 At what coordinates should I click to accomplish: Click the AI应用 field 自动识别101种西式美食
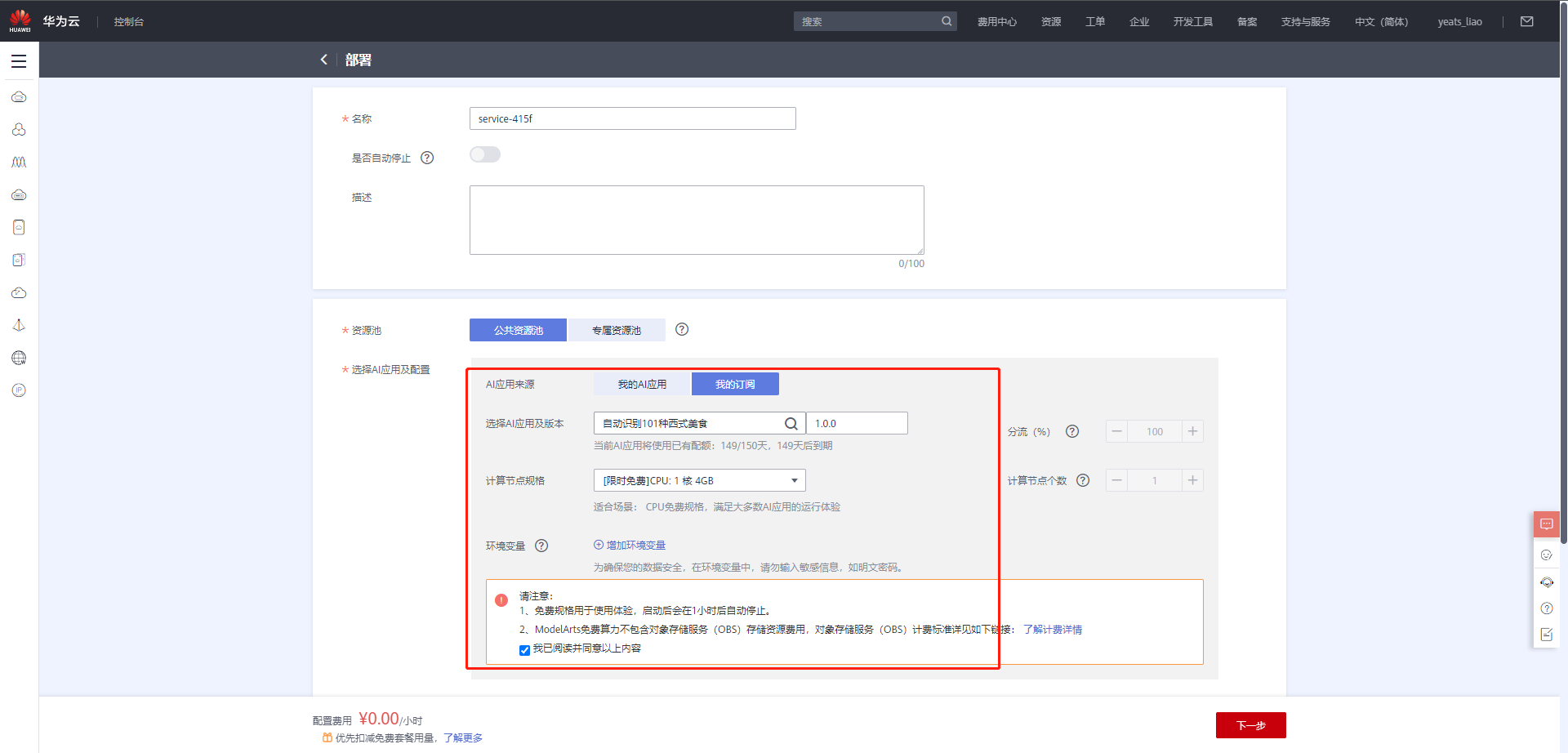pos(699,423)
